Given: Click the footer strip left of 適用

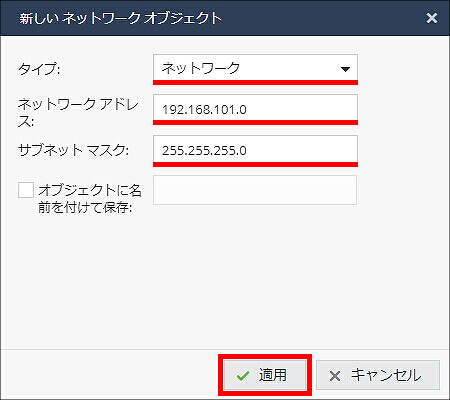Looking at the screenshot, I should [x=110, y=375].
